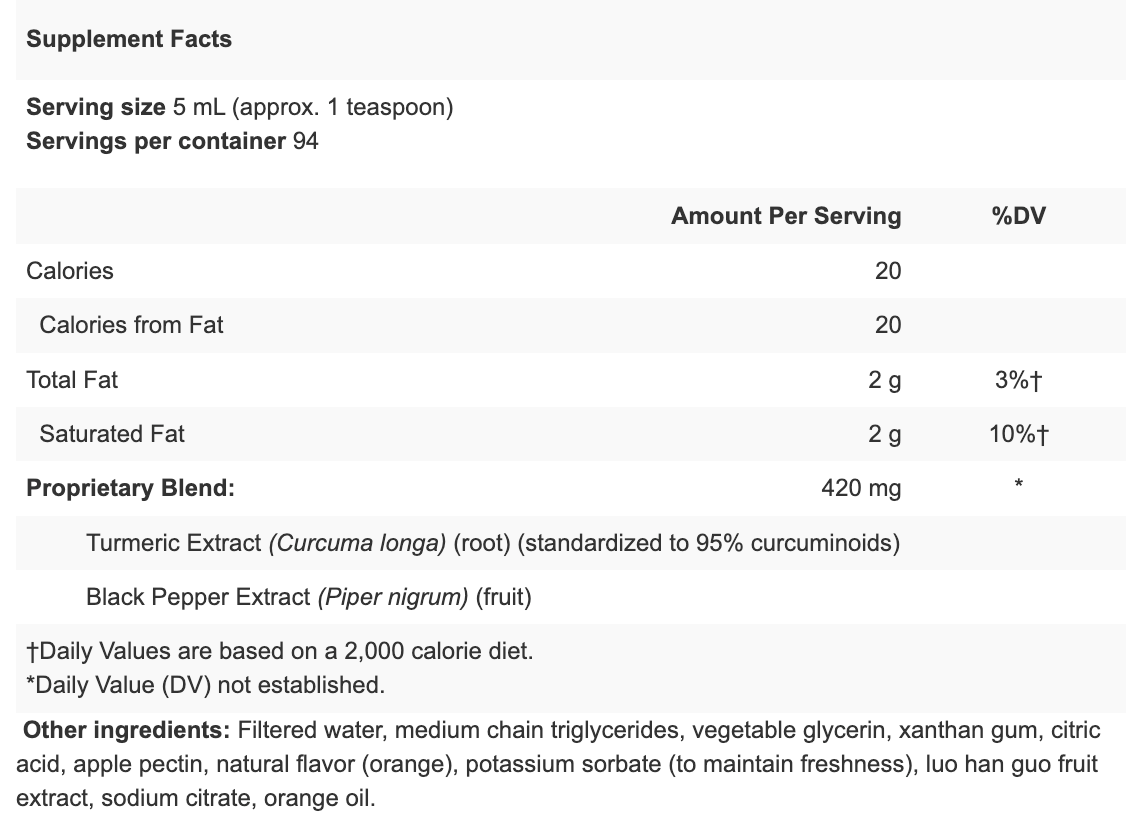Click the Serving size 5 mL text
Screen dimensions: 1142x836
(x=239, y=107)
